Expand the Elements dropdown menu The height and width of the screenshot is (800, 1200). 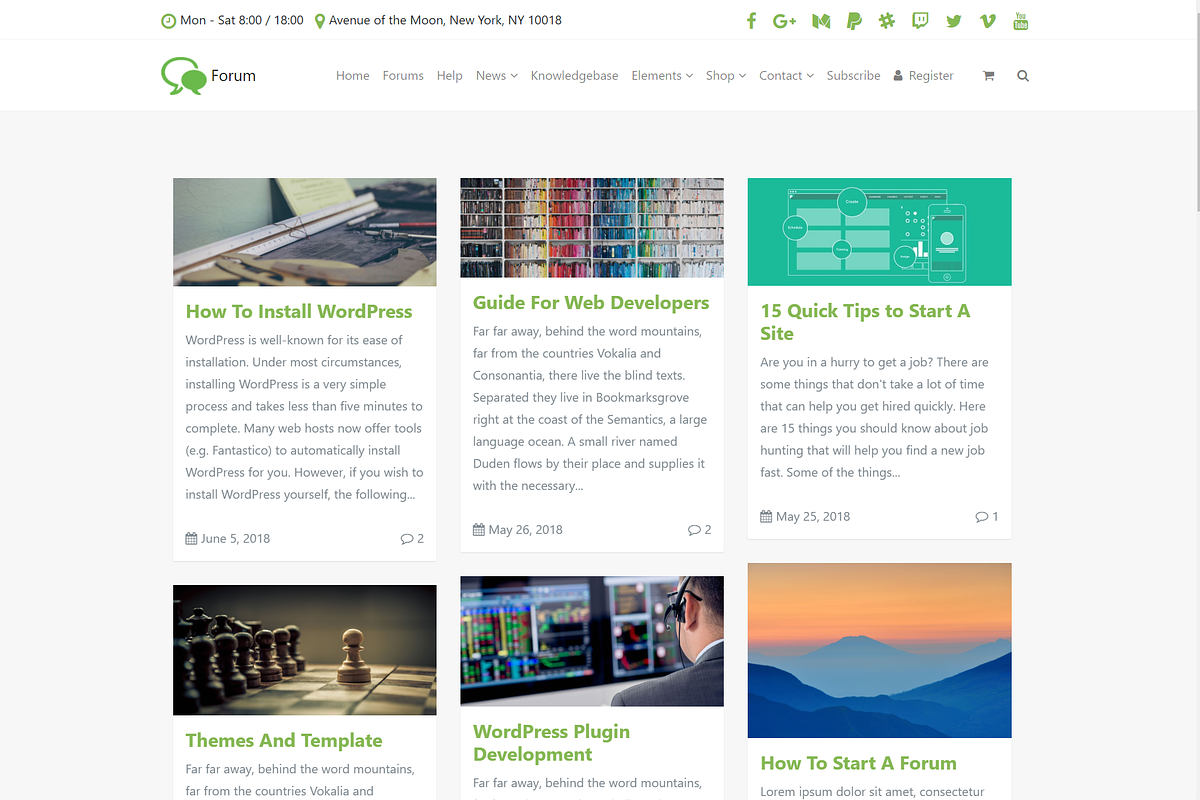[662, 76]
